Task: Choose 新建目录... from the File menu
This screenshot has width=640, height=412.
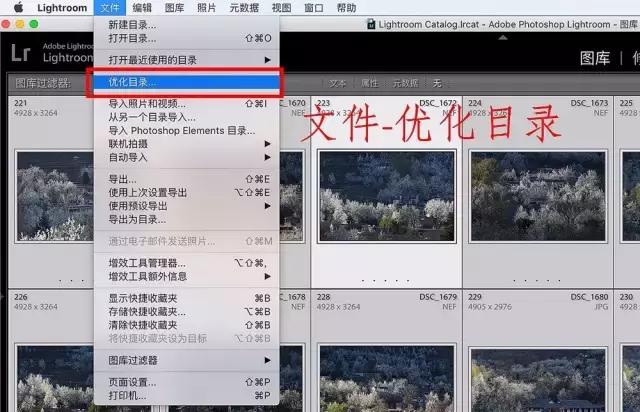Action: coord(187,25)
